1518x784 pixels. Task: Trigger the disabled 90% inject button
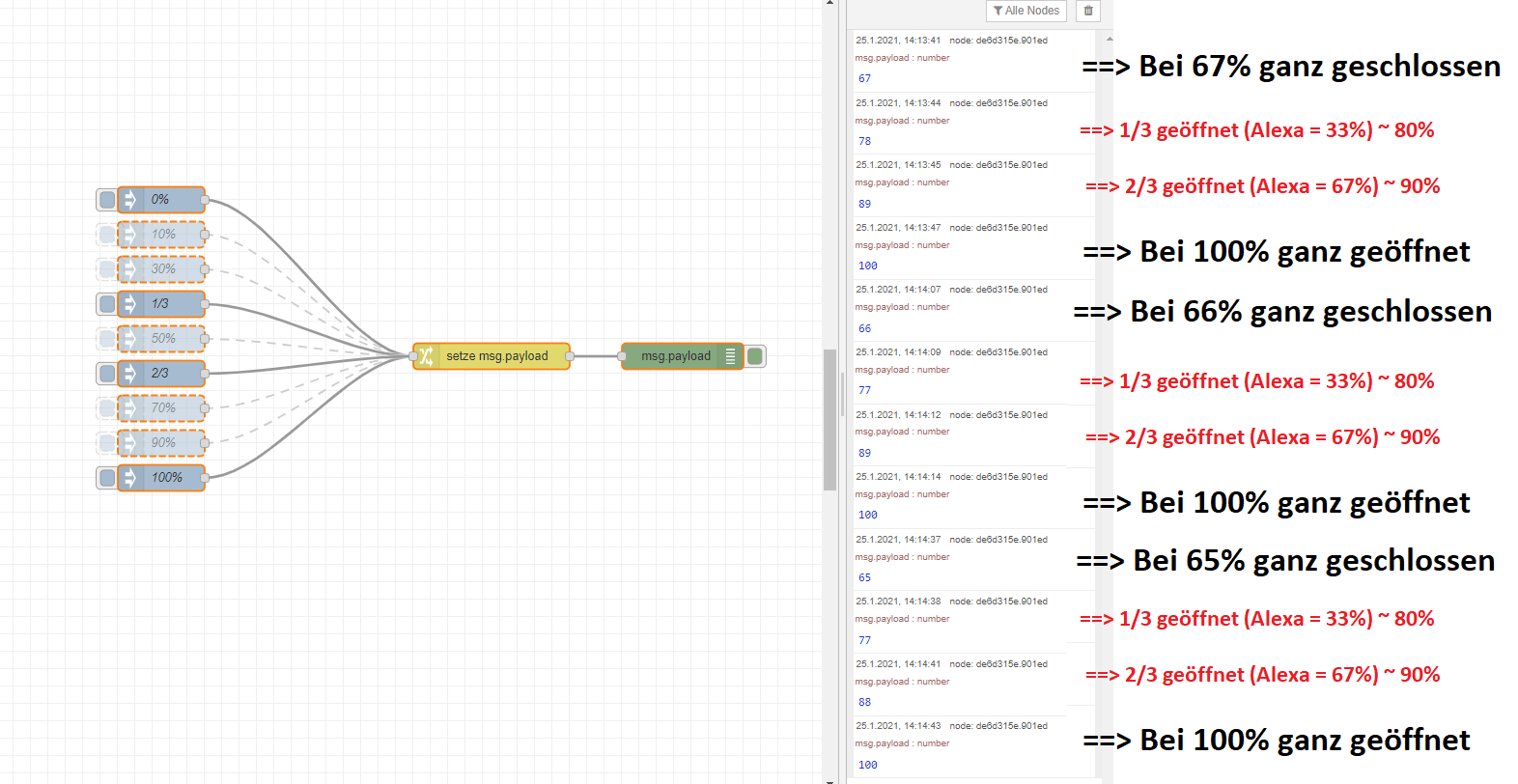pyautogui.click(x=107, y=443)
